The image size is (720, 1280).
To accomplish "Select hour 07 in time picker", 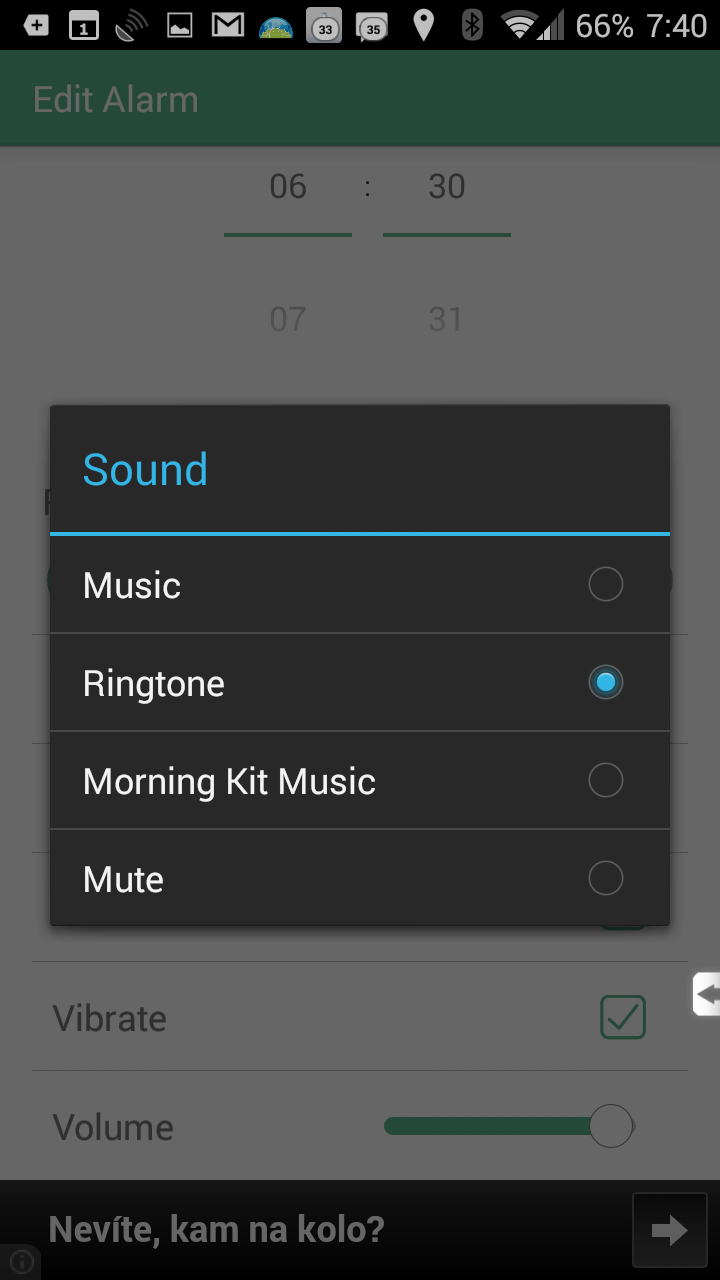I will tap(288, 319).
